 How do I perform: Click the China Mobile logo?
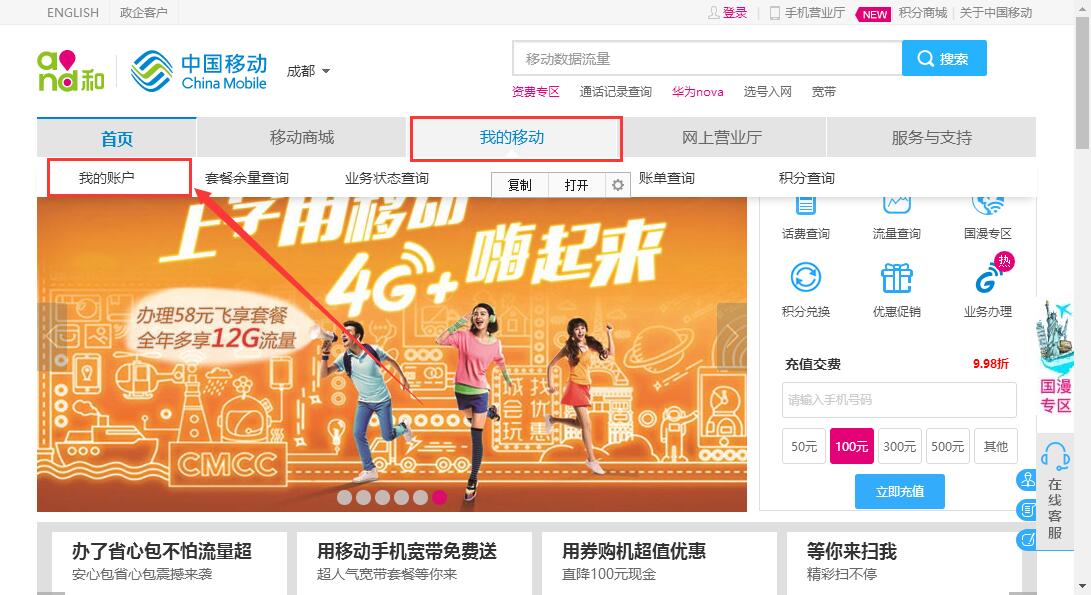199,71
